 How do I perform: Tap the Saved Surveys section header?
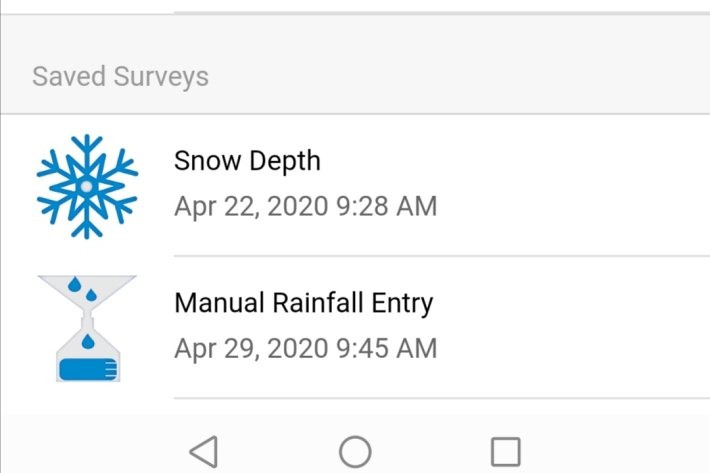pos(120,77)
